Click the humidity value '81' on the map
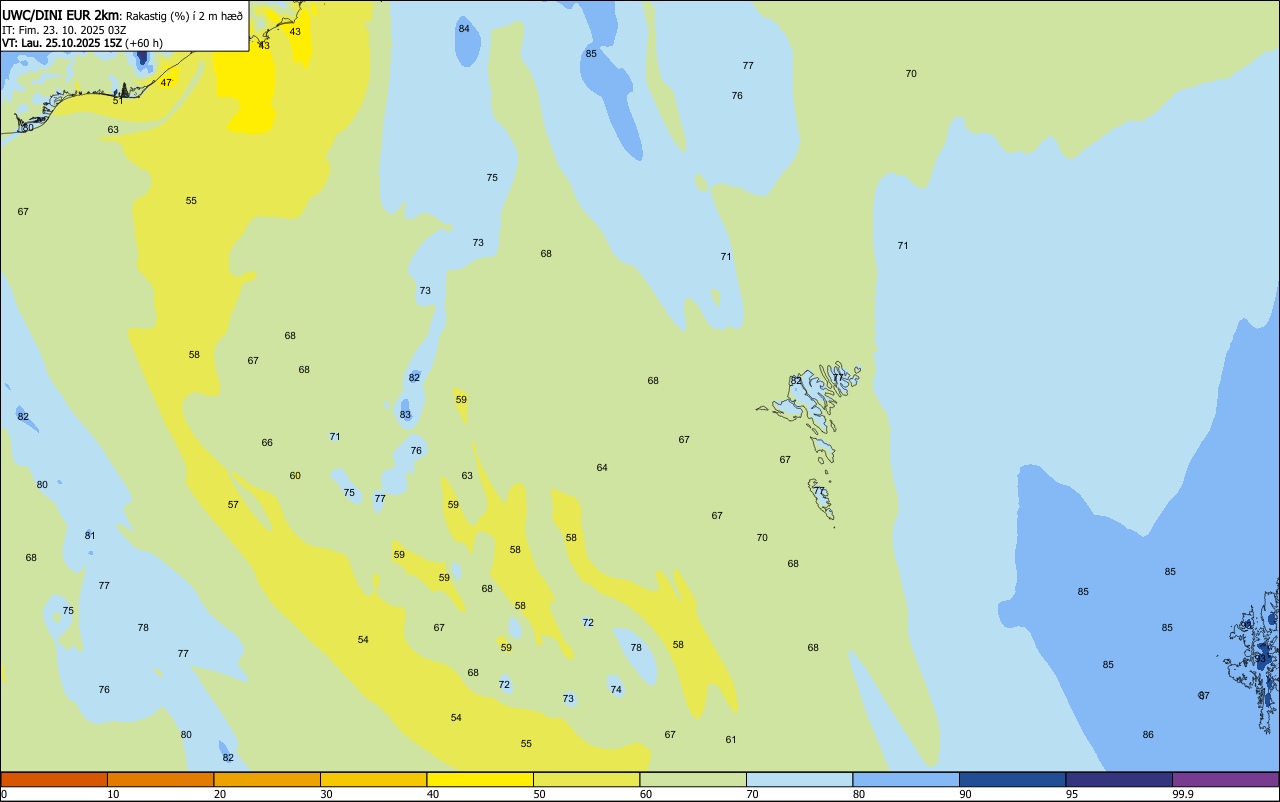The width and height of the screenshot is (1280, 802). (90, 535)
